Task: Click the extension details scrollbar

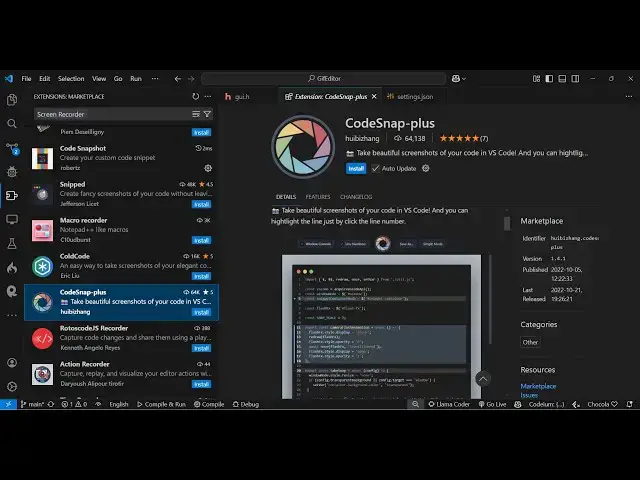Action: pos(507,223)
